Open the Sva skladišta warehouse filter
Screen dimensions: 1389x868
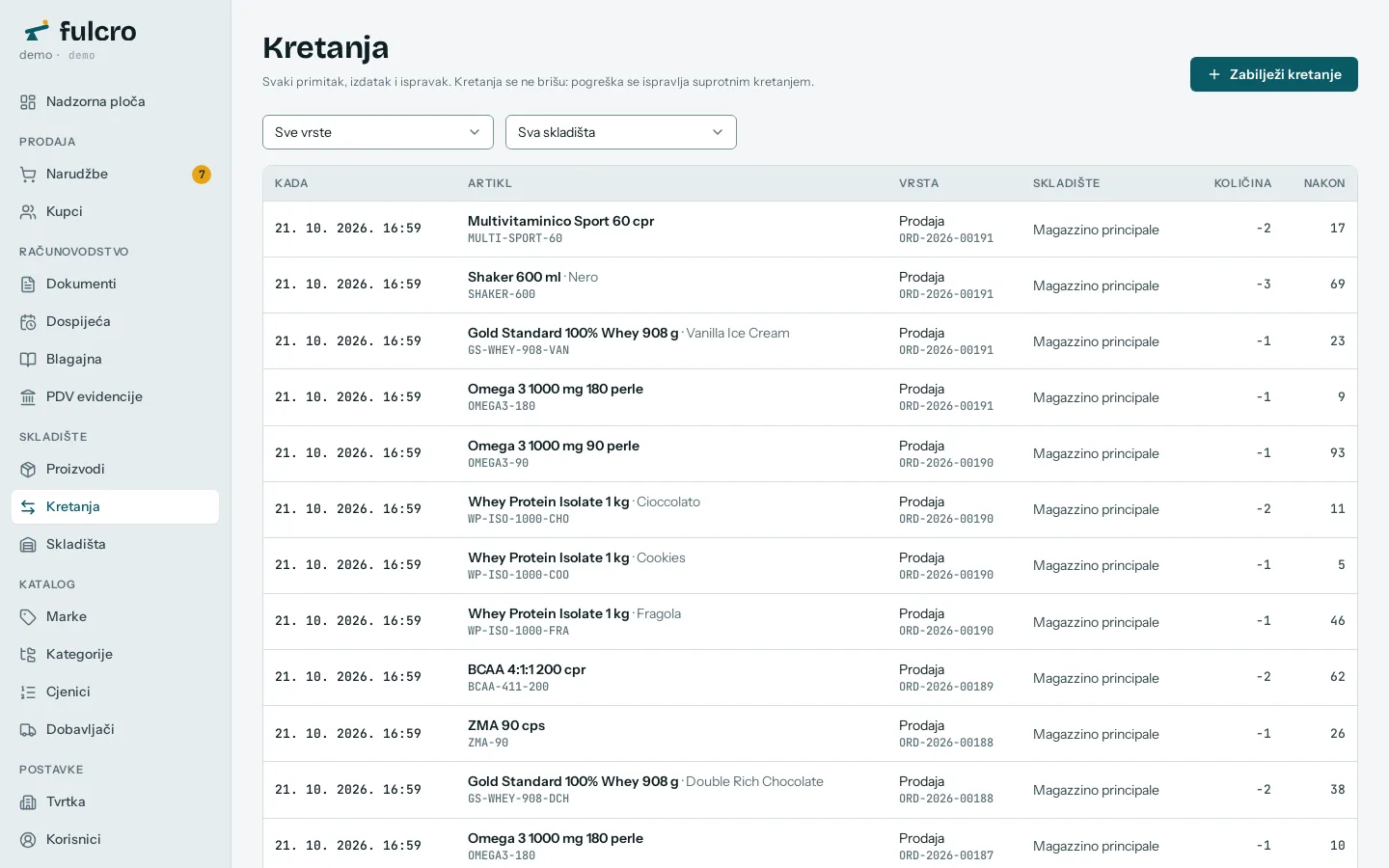[621, 132]
